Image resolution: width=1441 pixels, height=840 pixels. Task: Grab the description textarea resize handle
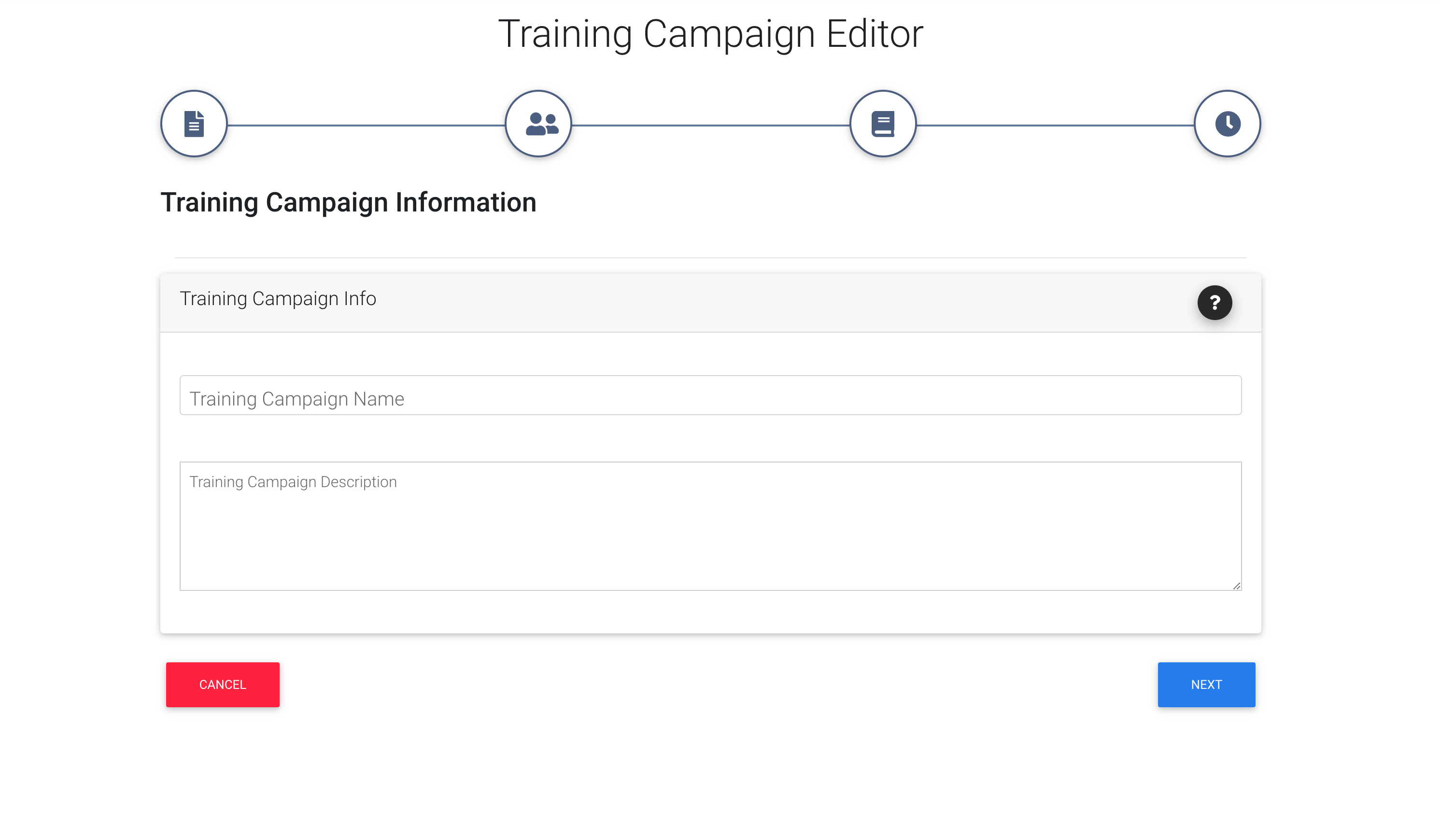[1237, 586]
